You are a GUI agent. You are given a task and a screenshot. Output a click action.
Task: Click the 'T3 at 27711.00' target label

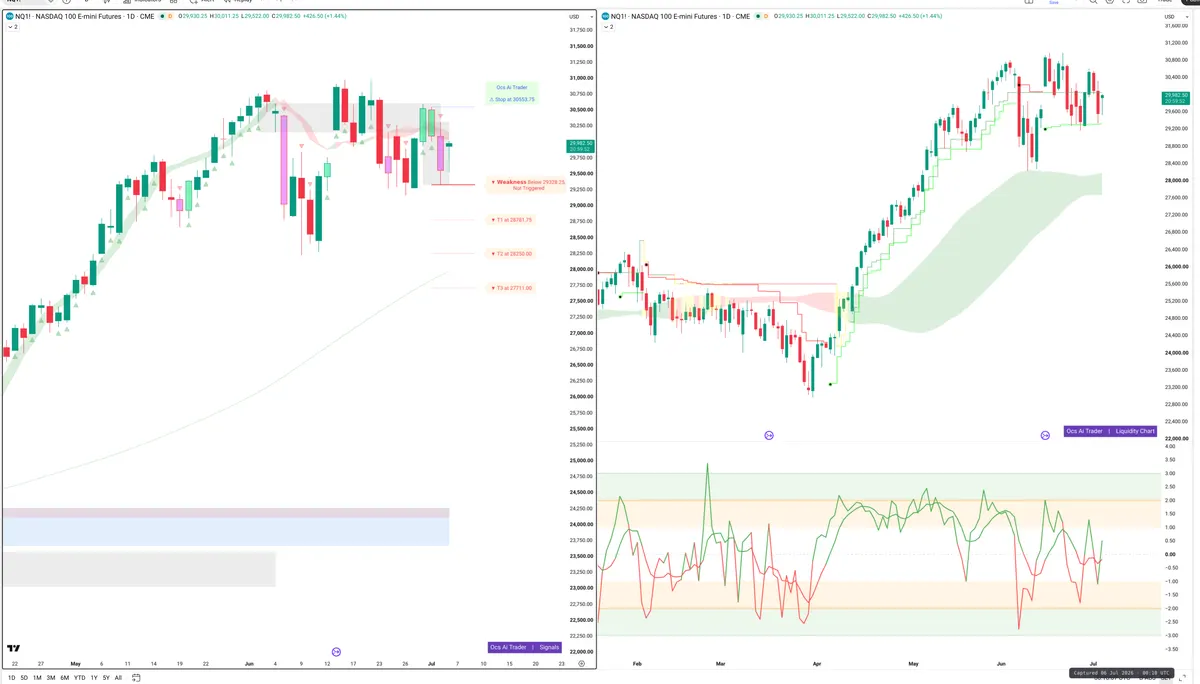(x=512, y=288)
